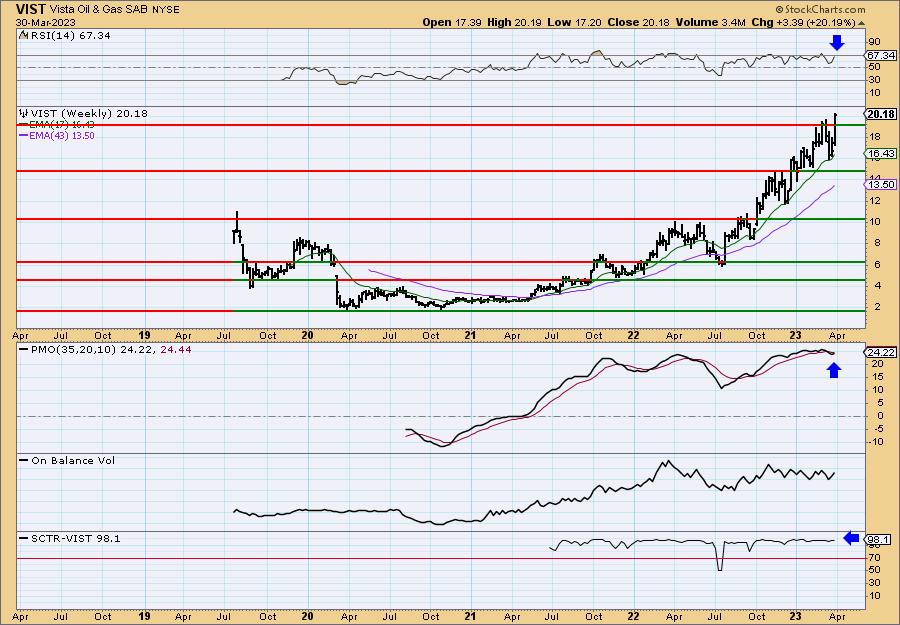Select the RSI(14) 67.34 indicator label
The width and height of the screenshot is (900, 625).
click(70, 36)
